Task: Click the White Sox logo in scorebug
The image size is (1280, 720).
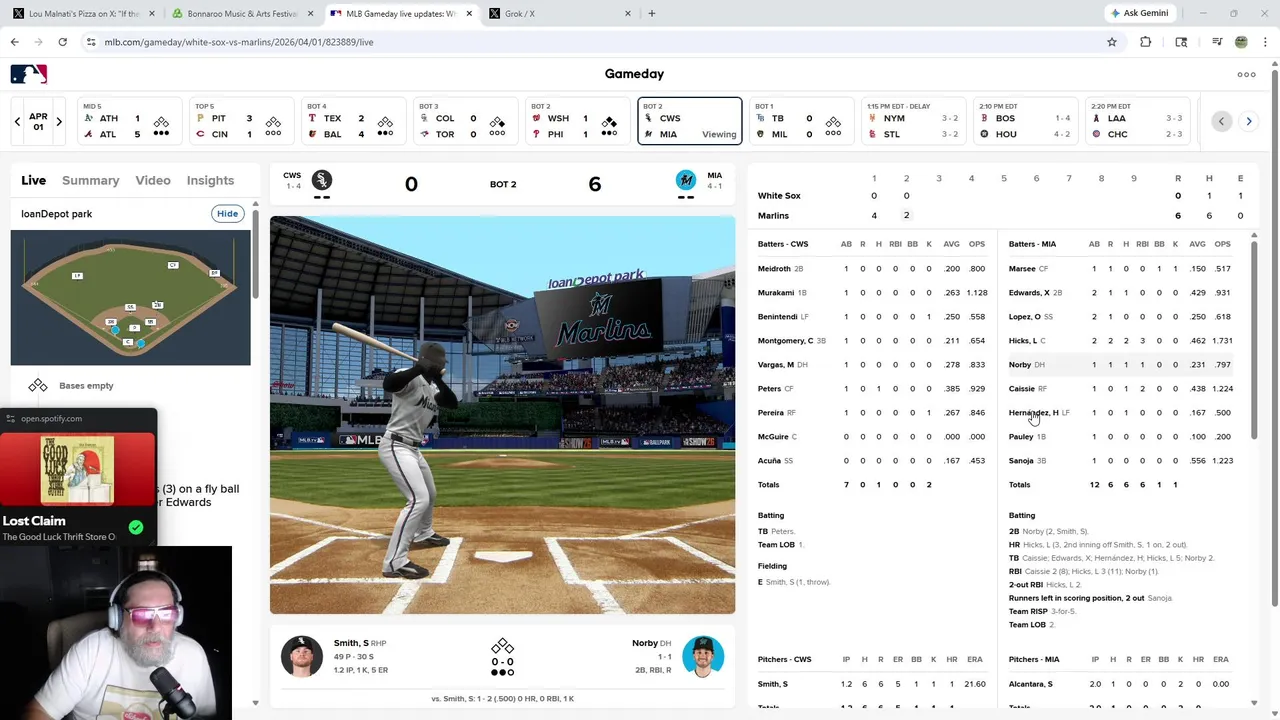Action: [321, 180]
